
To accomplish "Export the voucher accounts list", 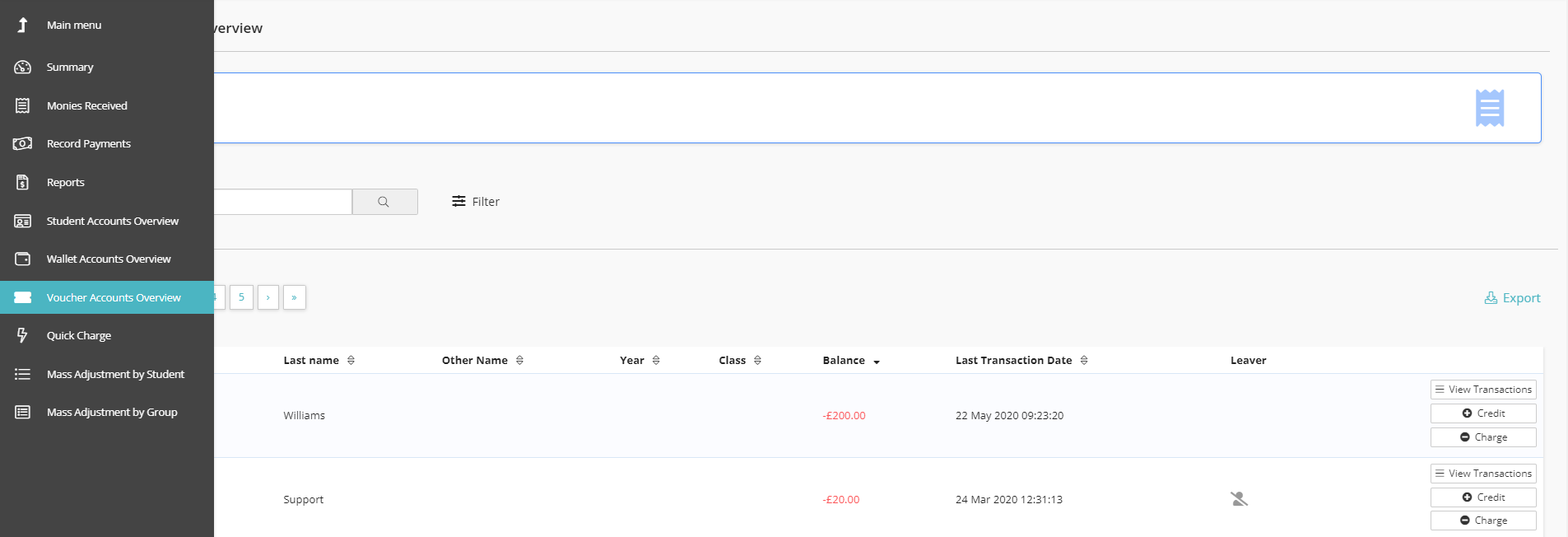I will [1512, 298].
